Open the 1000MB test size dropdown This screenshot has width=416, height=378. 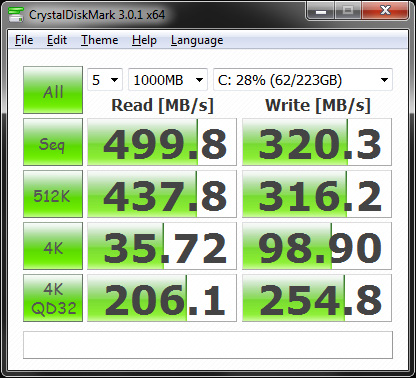(x=168, y=80)
